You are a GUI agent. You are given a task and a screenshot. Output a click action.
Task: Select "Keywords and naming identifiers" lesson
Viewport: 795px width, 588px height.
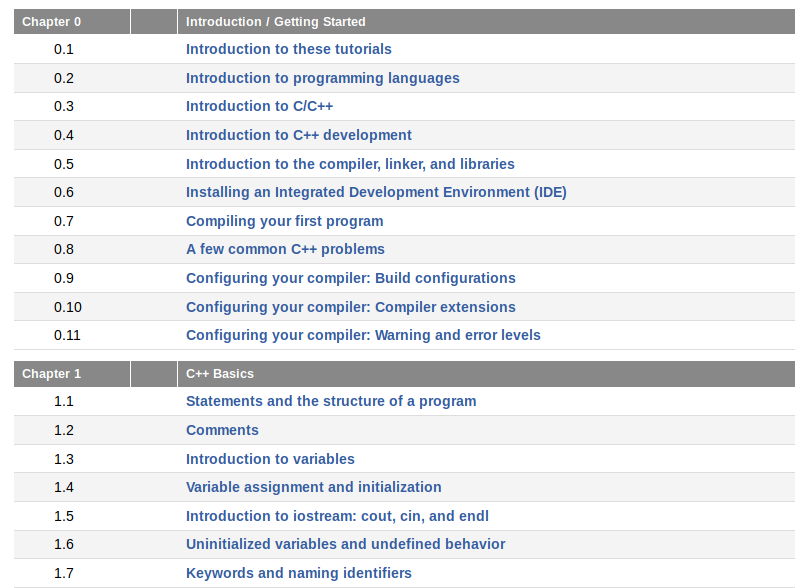(298, 573)
